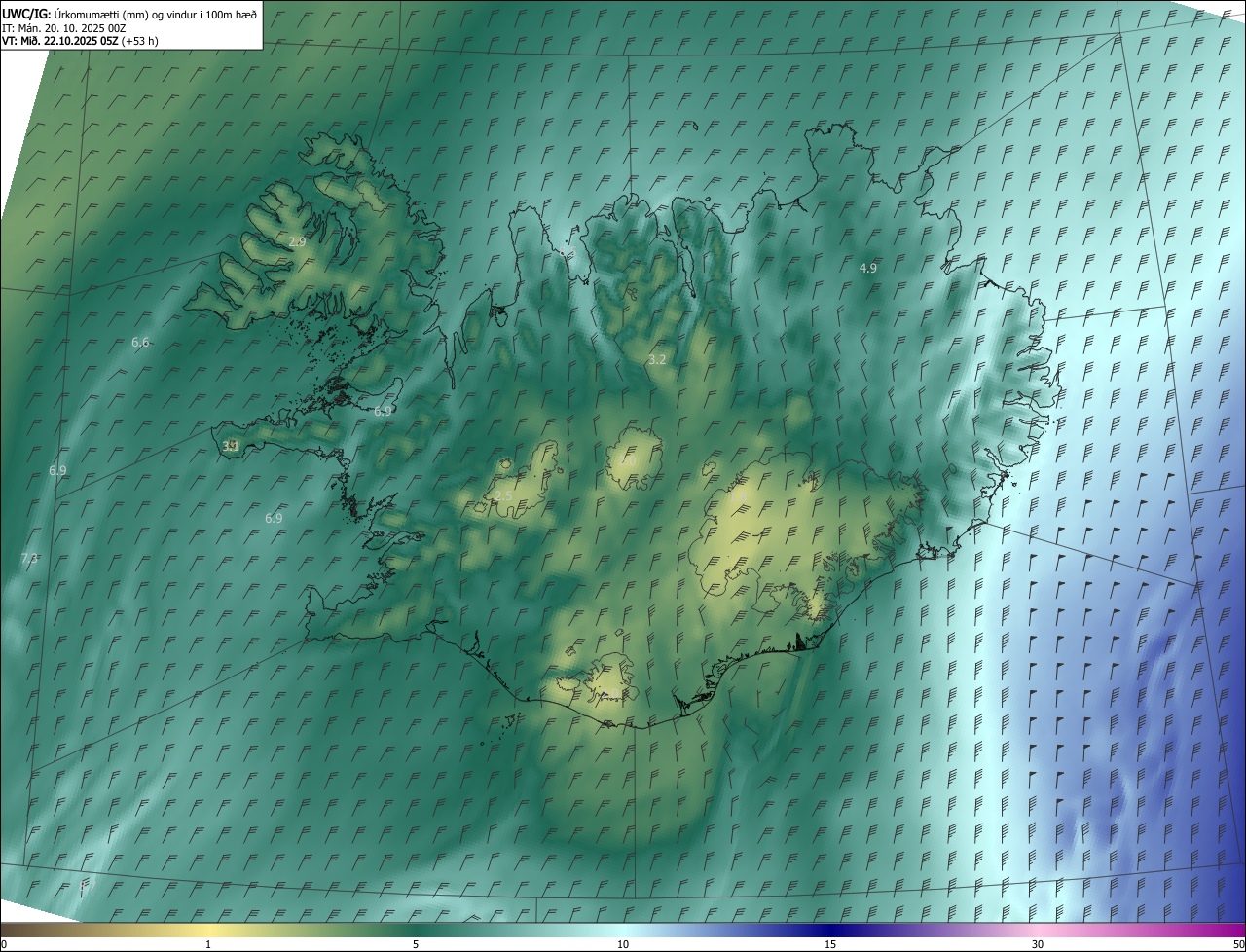
Task: Click the 2.5 value on Langjökull glacier
Action: tap(503, 495)
